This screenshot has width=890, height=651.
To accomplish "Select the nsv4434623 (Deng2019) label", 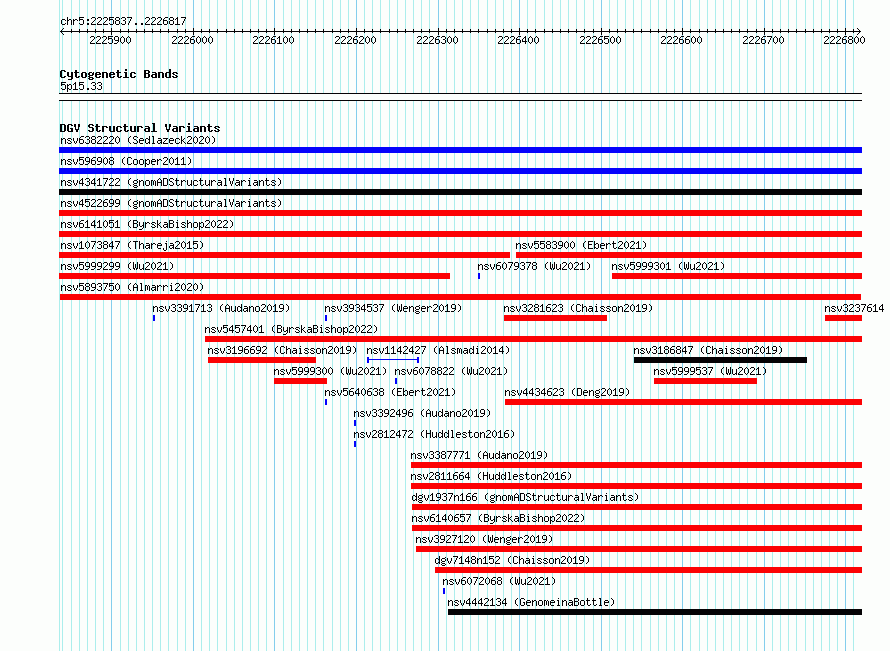I will (567, 392).
